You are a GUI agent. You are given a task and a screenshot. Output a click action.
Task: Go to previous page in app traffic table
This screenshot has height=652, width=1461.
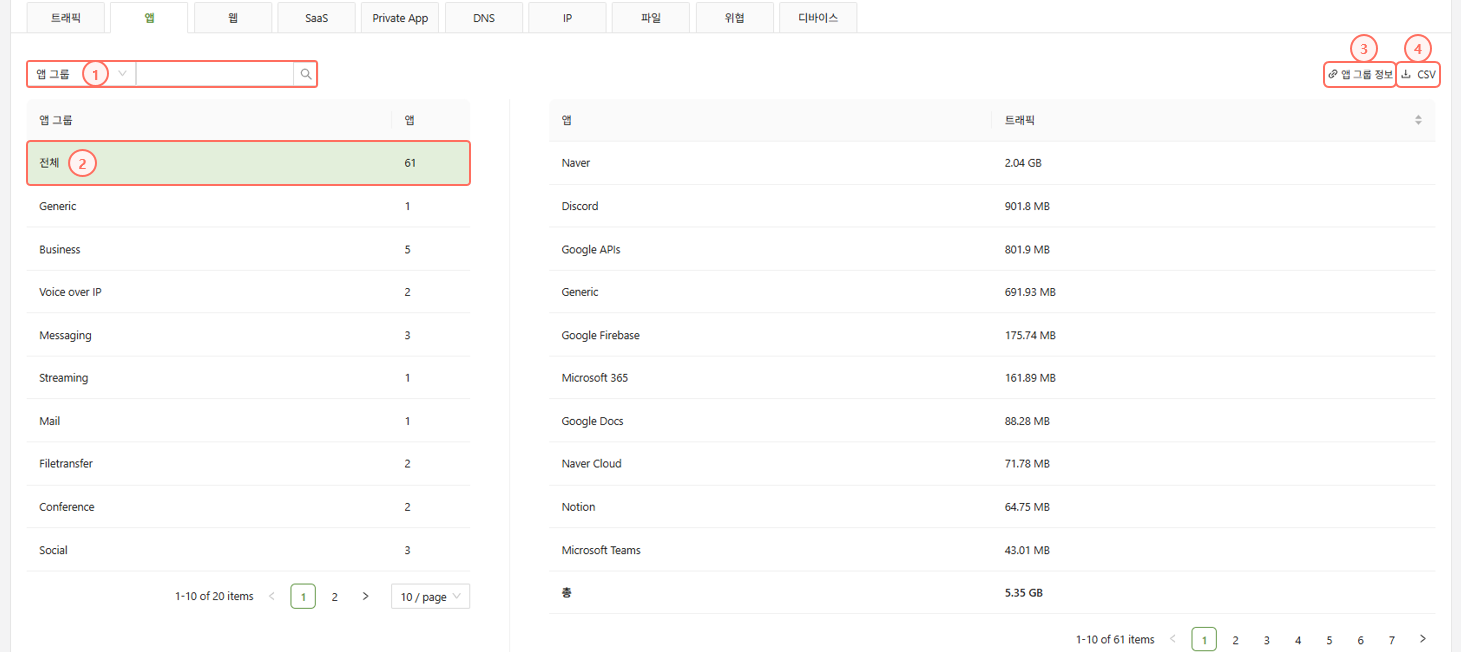tap(1172, 639)
